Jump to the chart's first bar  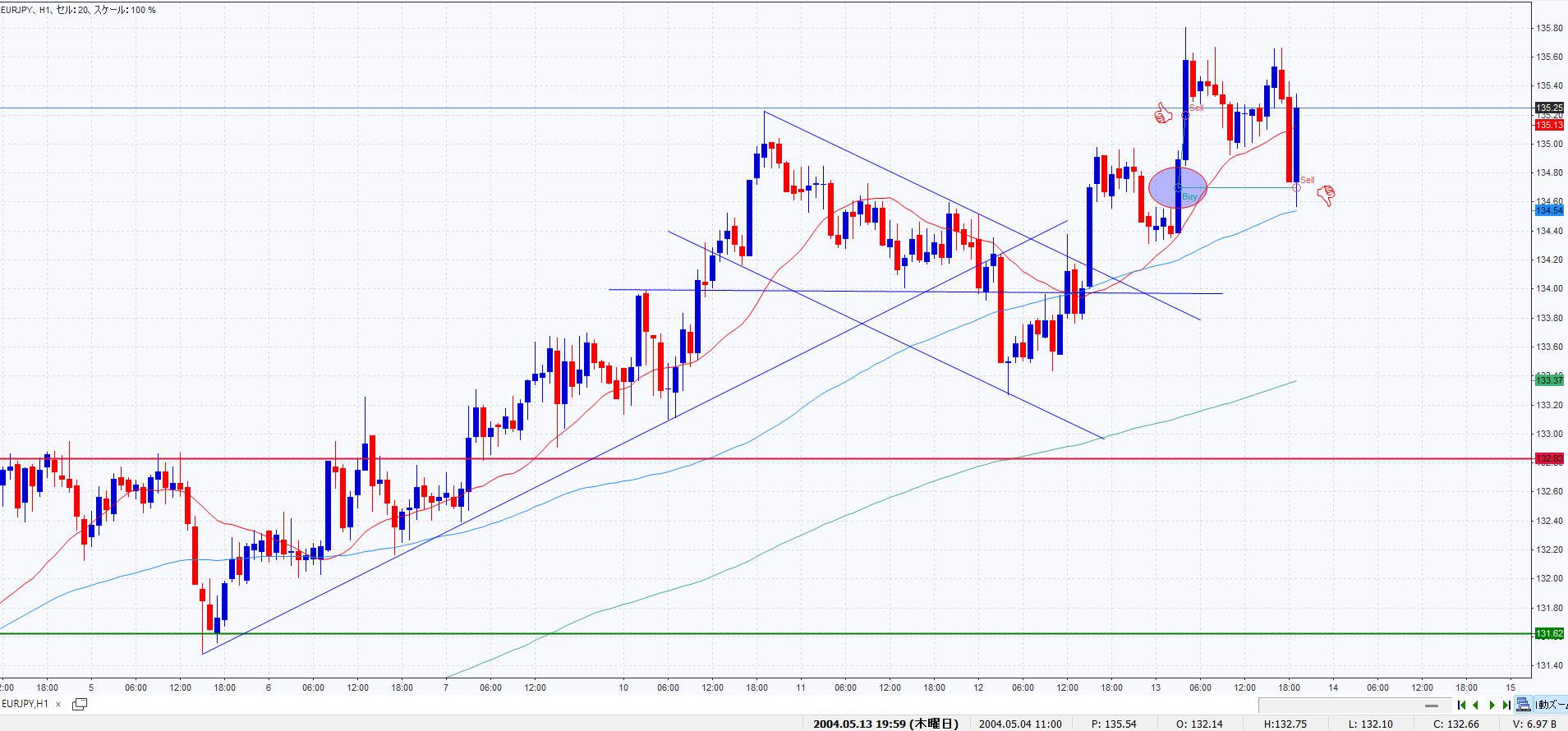coord(1461,705)
